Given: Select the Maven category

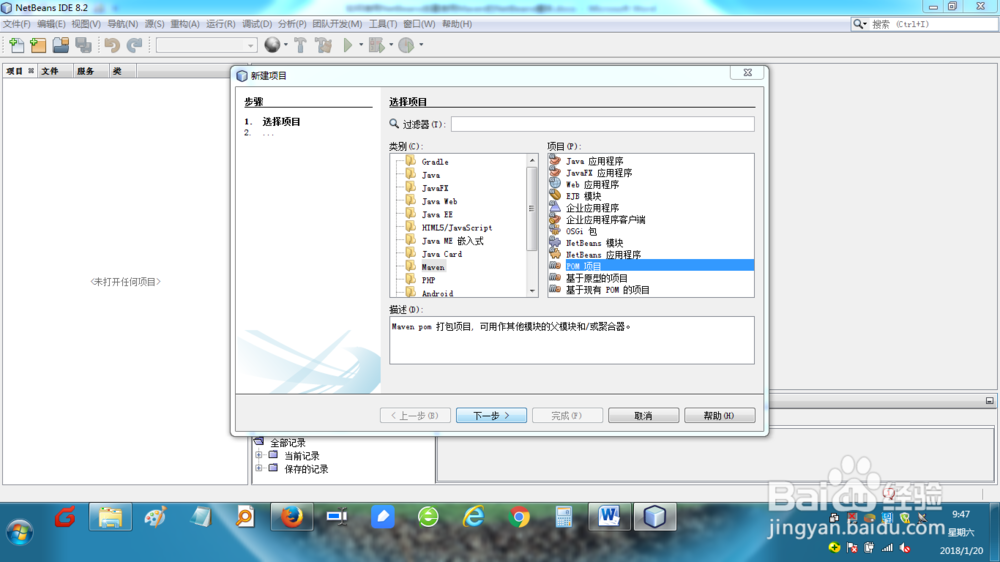Looking at the screenshot, I should (432, 267).
